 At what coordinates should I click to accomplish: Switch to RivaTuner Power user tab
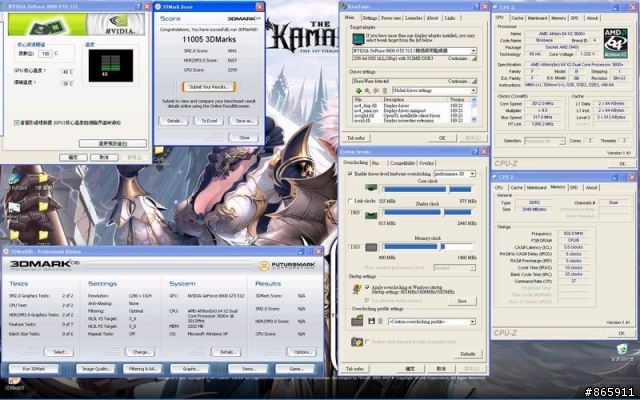tap(391, 18)
